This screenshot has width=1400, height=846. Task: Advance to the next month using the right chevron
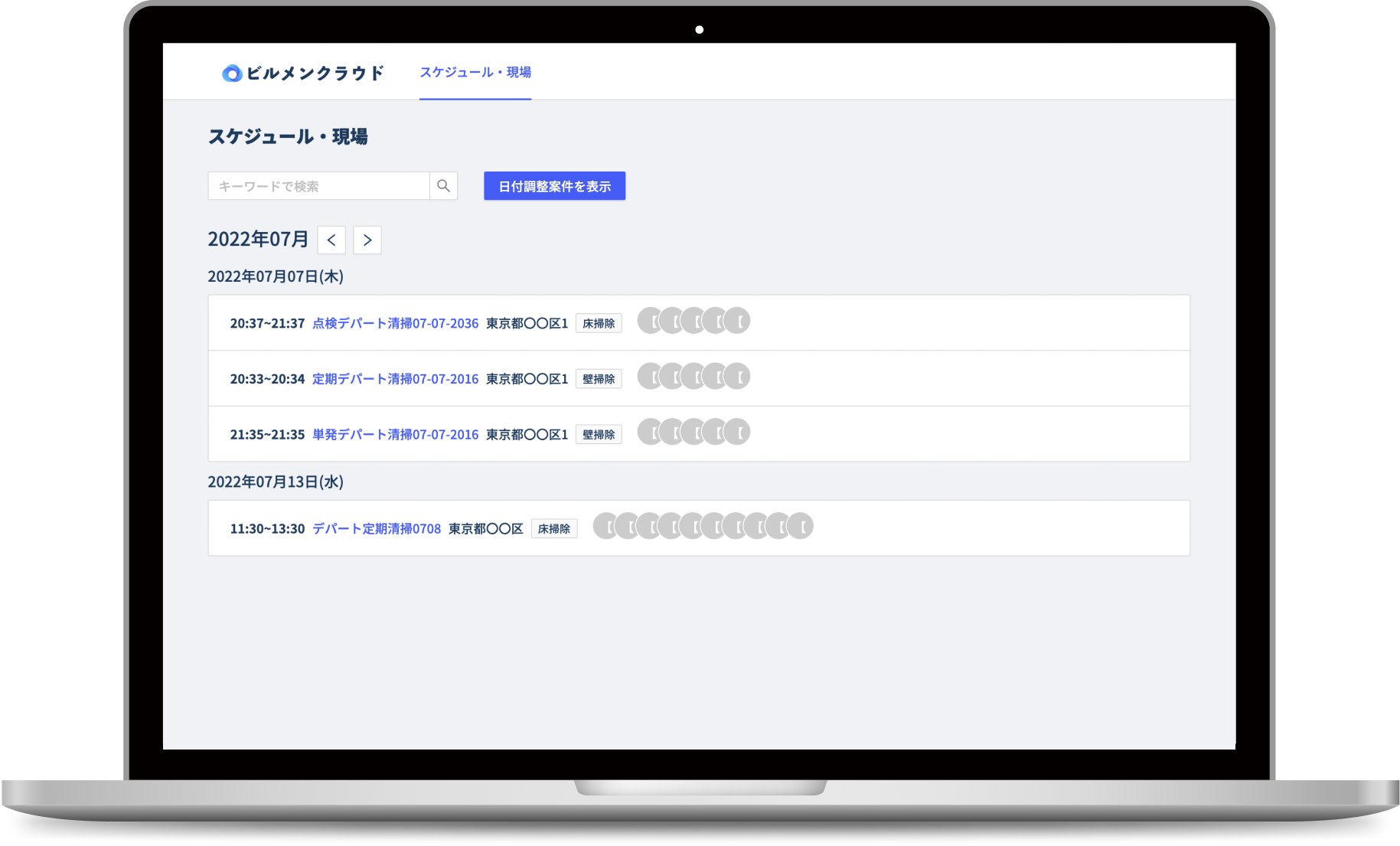[x=367, y=240]
